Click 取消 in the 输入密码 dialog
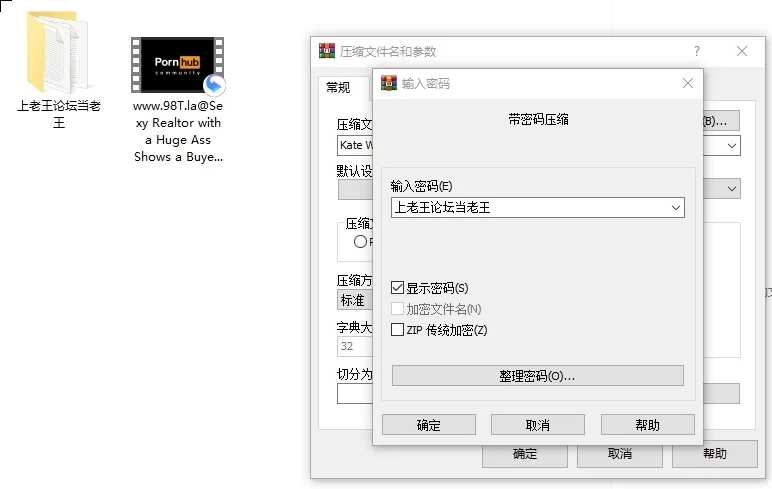 click(x=538, y=425)
